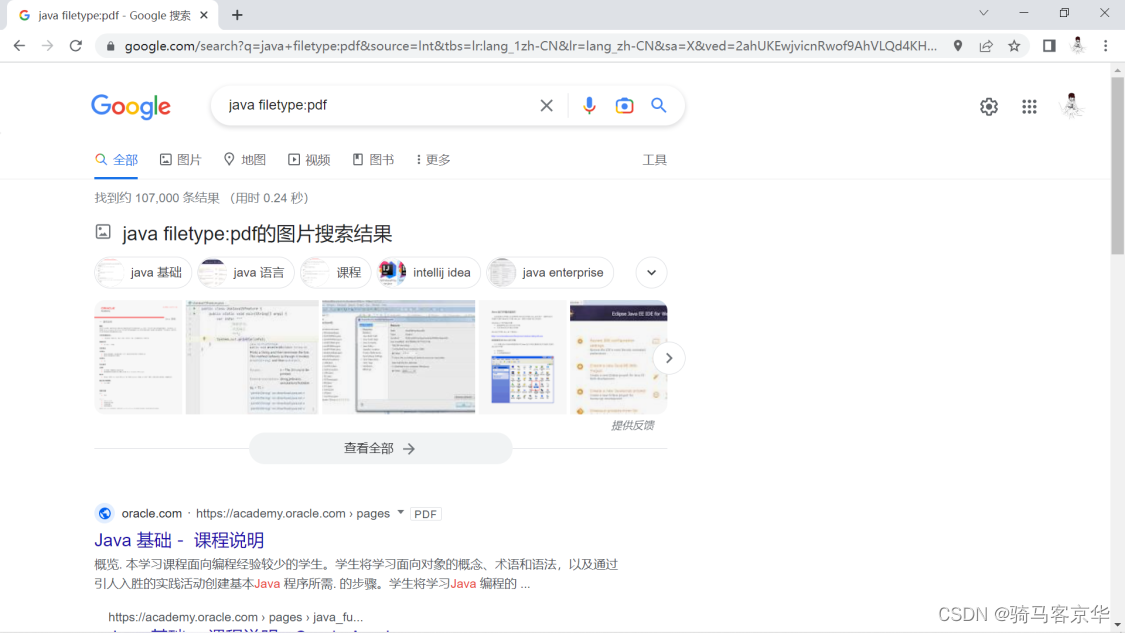Search by image with camera icon

[x=624, y=106]
